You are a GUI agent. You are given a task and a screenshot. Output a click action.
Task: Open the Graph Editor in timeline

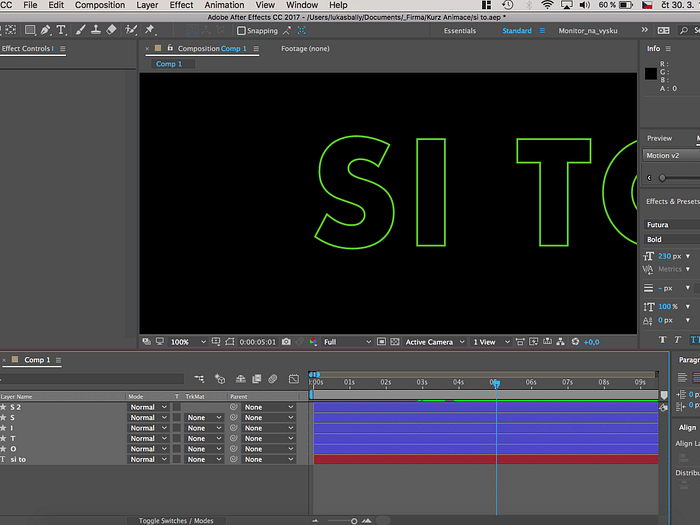[x=293, y=379]
